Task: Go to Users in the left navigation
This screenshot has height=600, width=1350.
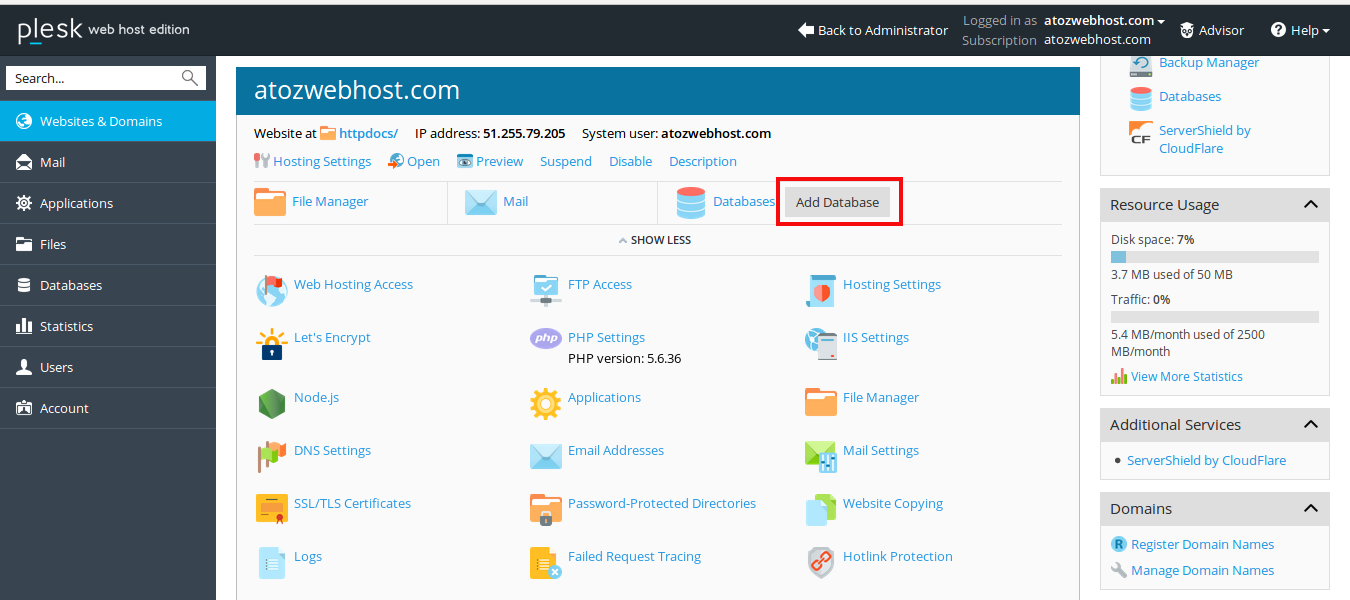Action: [x=108, y=367]
